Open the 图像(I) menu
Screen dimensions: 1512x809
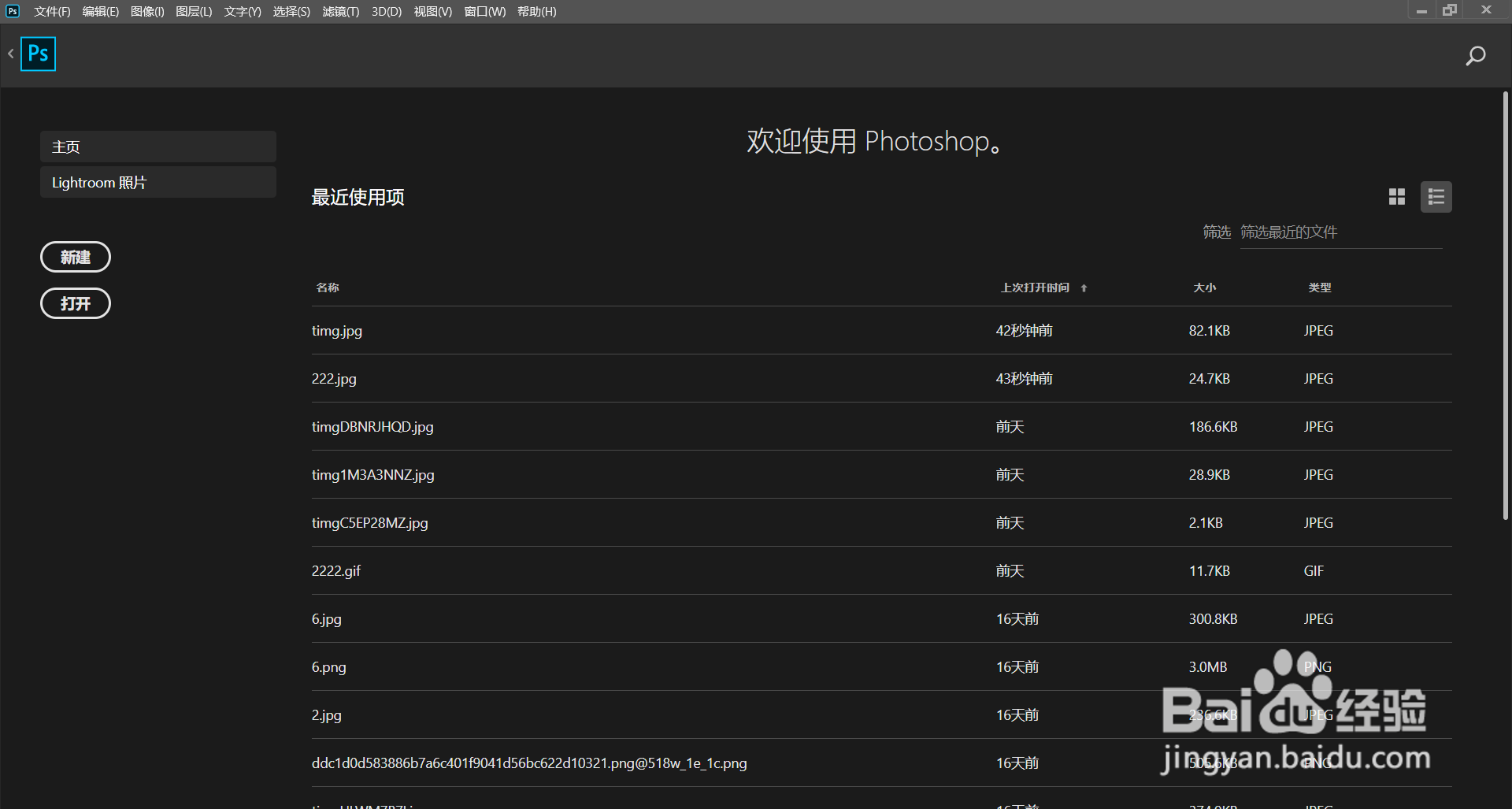147,11
